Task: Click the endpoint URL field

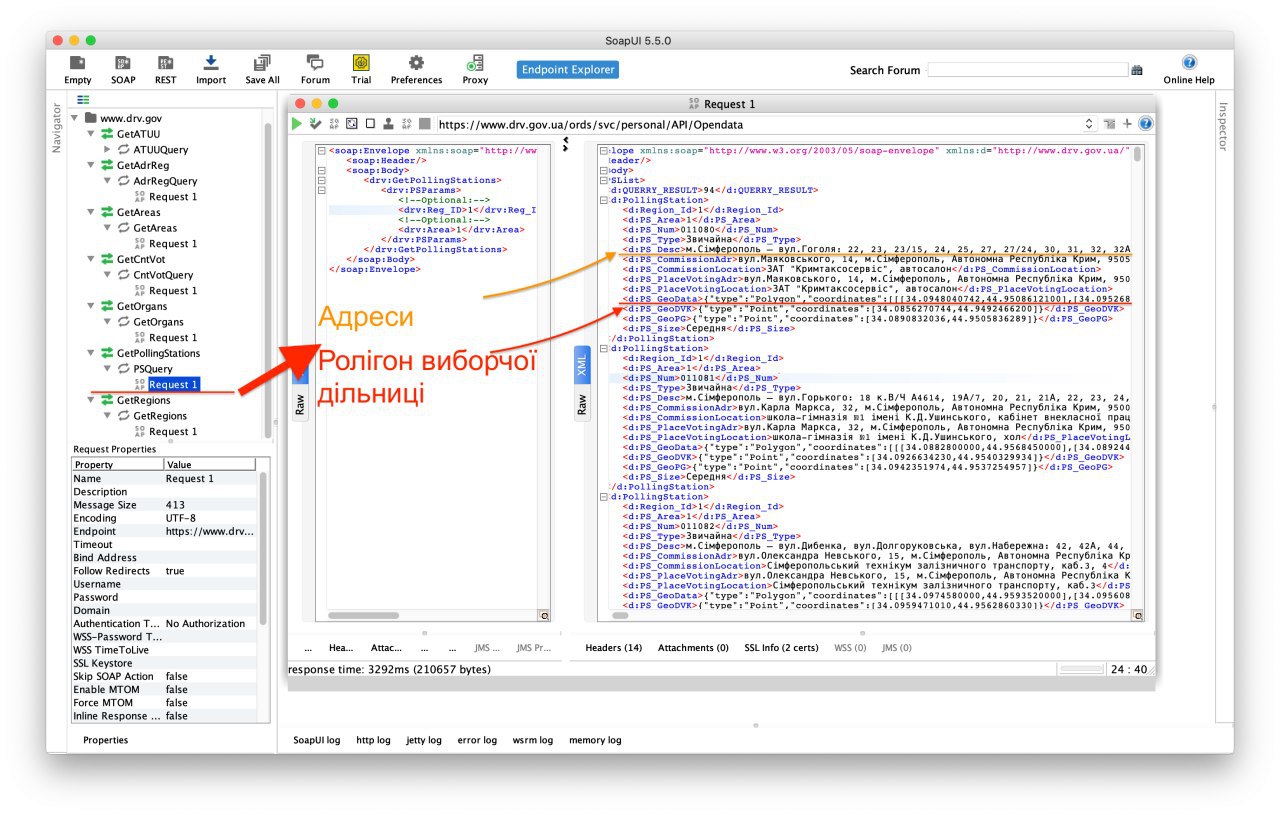Action: [760, 124]
